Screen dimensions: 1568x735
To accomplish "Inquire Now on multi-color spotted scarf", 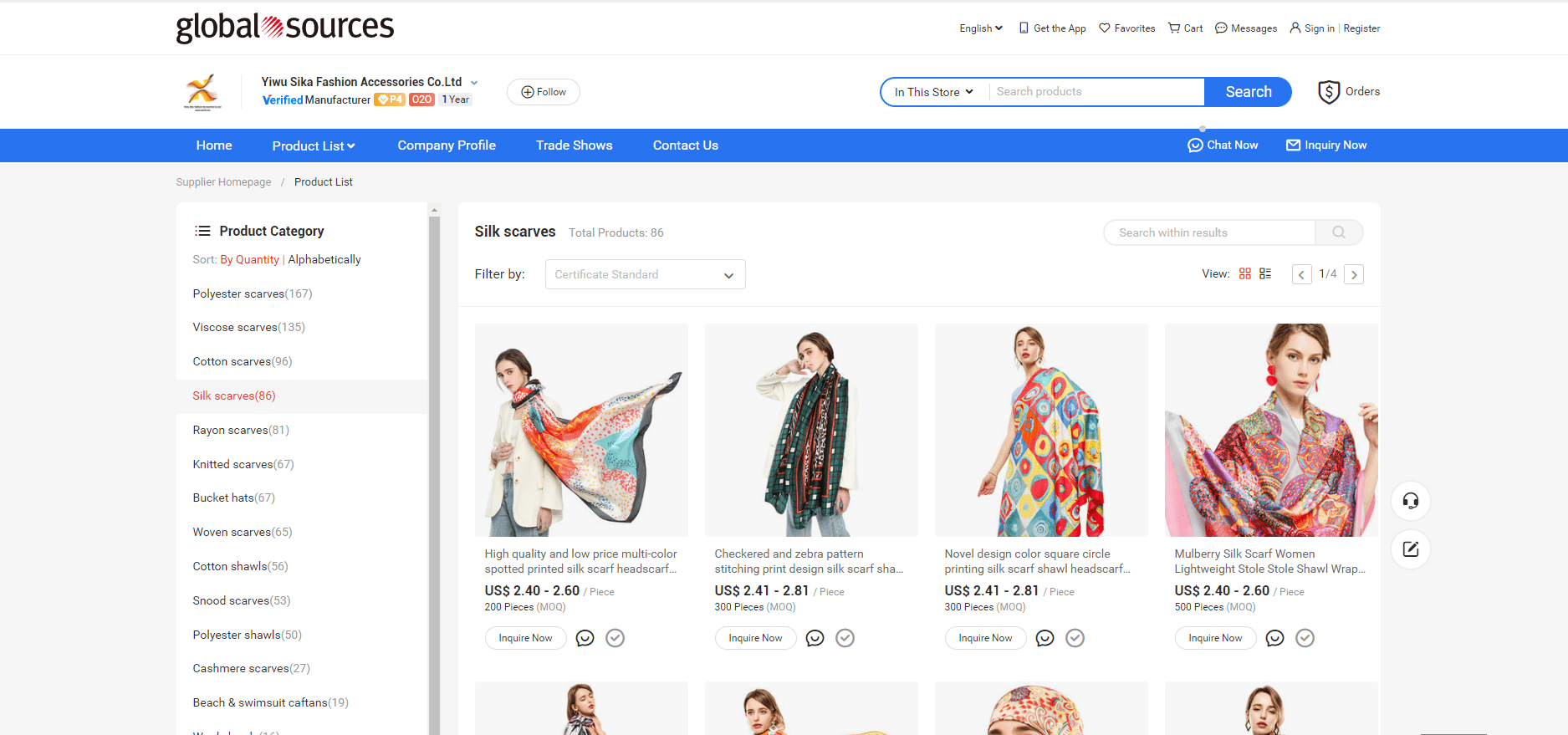I will pos(525,638).
